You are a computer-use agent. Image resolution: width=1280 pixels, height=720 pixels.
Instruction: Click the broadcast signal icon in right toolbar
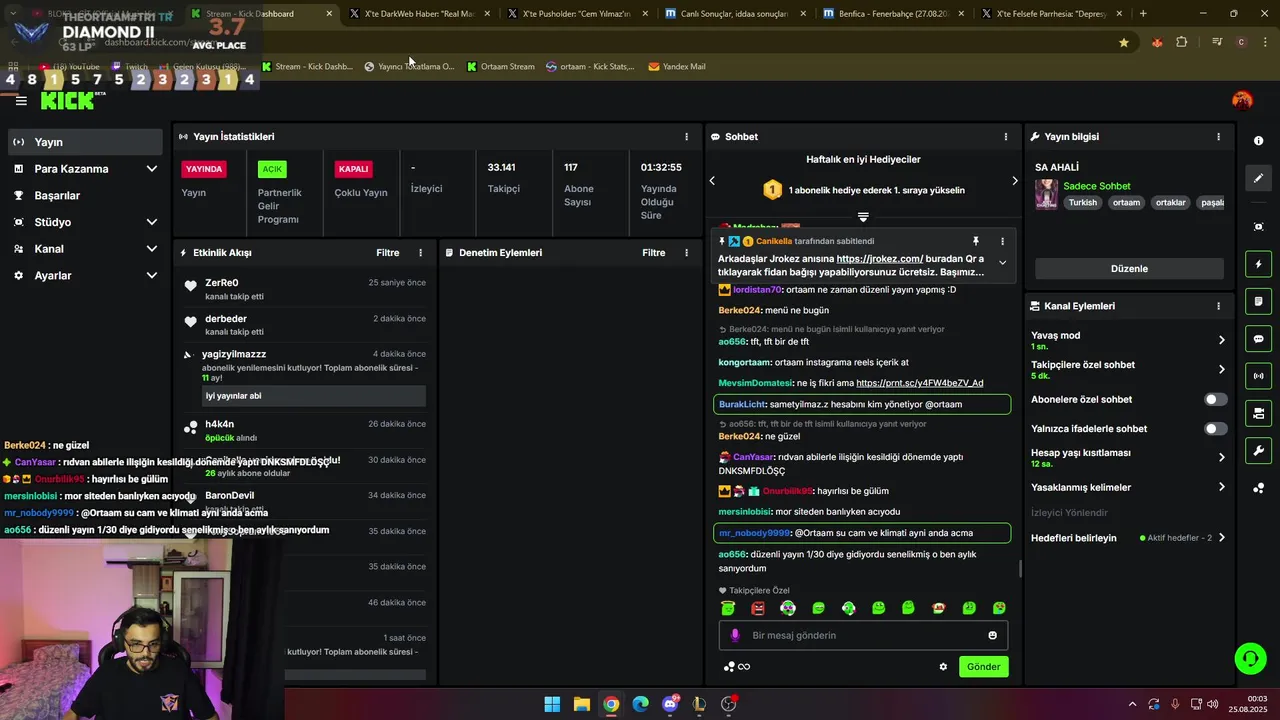coord(1258,376)
